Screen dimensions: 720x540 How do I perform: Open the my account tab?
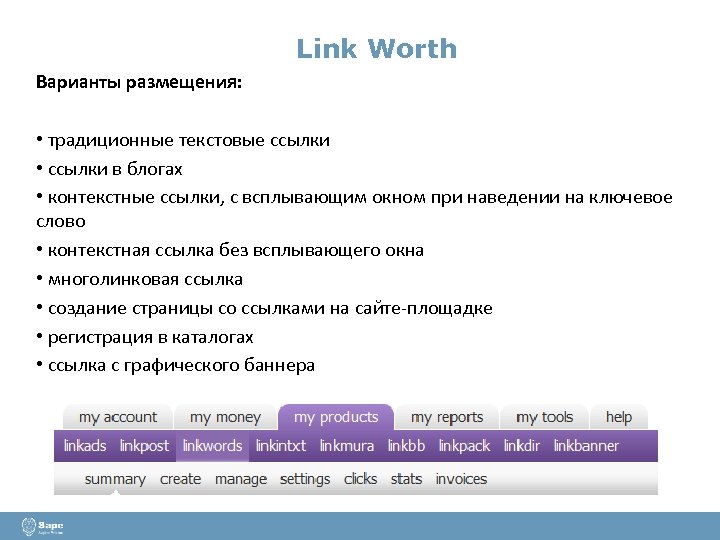pyautogui.click(x=118, y=417)
